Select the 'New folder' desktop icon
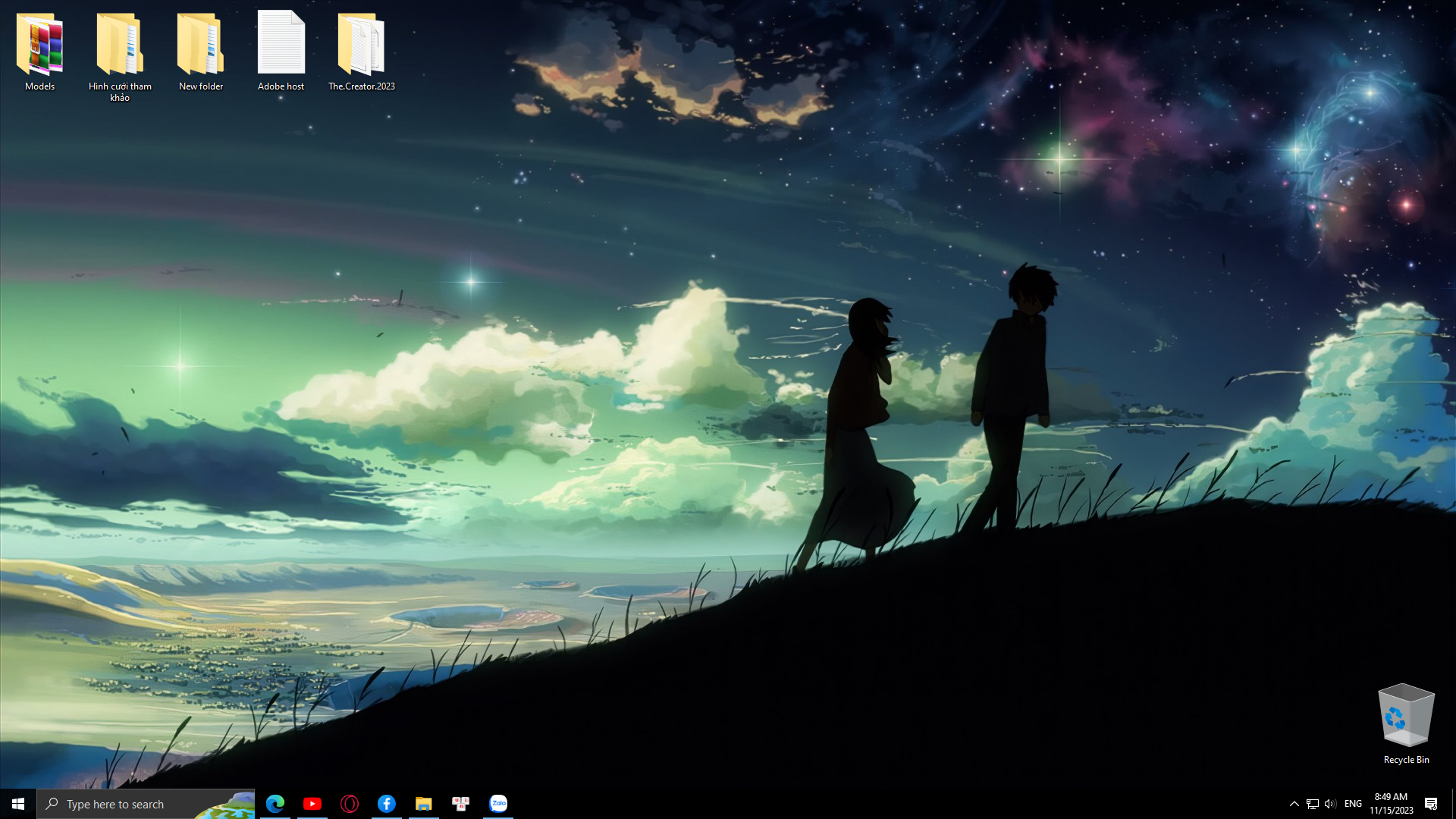This screenshot has height=819, width=1456. coord(201,50)
